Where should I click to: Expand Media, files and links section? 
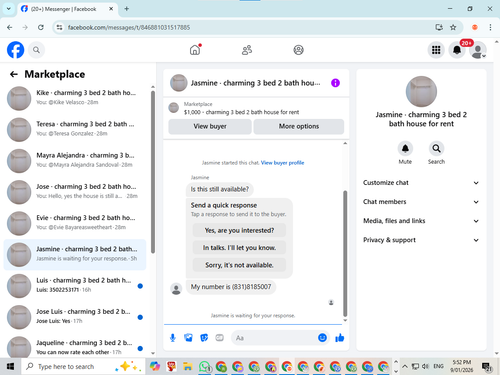[421, 221]
